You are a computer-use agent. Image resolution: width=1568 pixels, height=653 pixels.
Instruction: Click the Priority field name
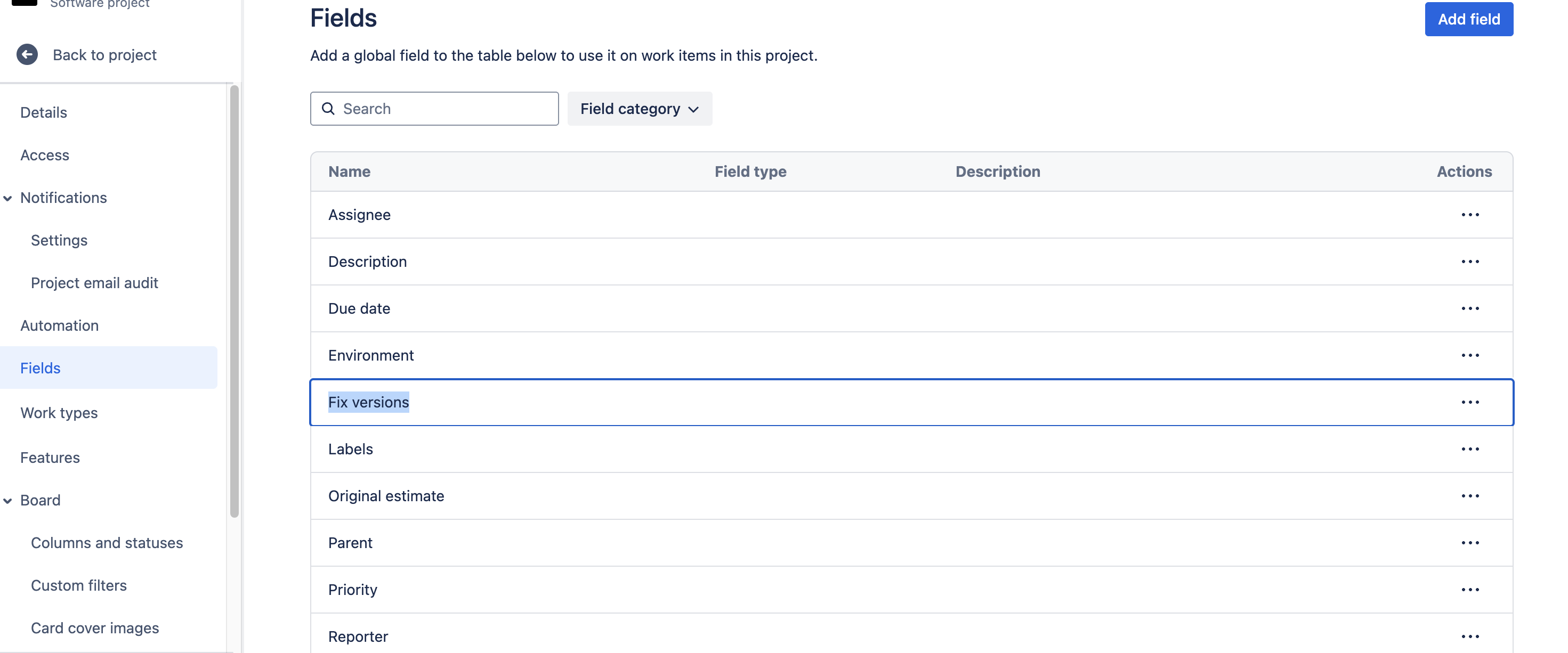[352, 590]
